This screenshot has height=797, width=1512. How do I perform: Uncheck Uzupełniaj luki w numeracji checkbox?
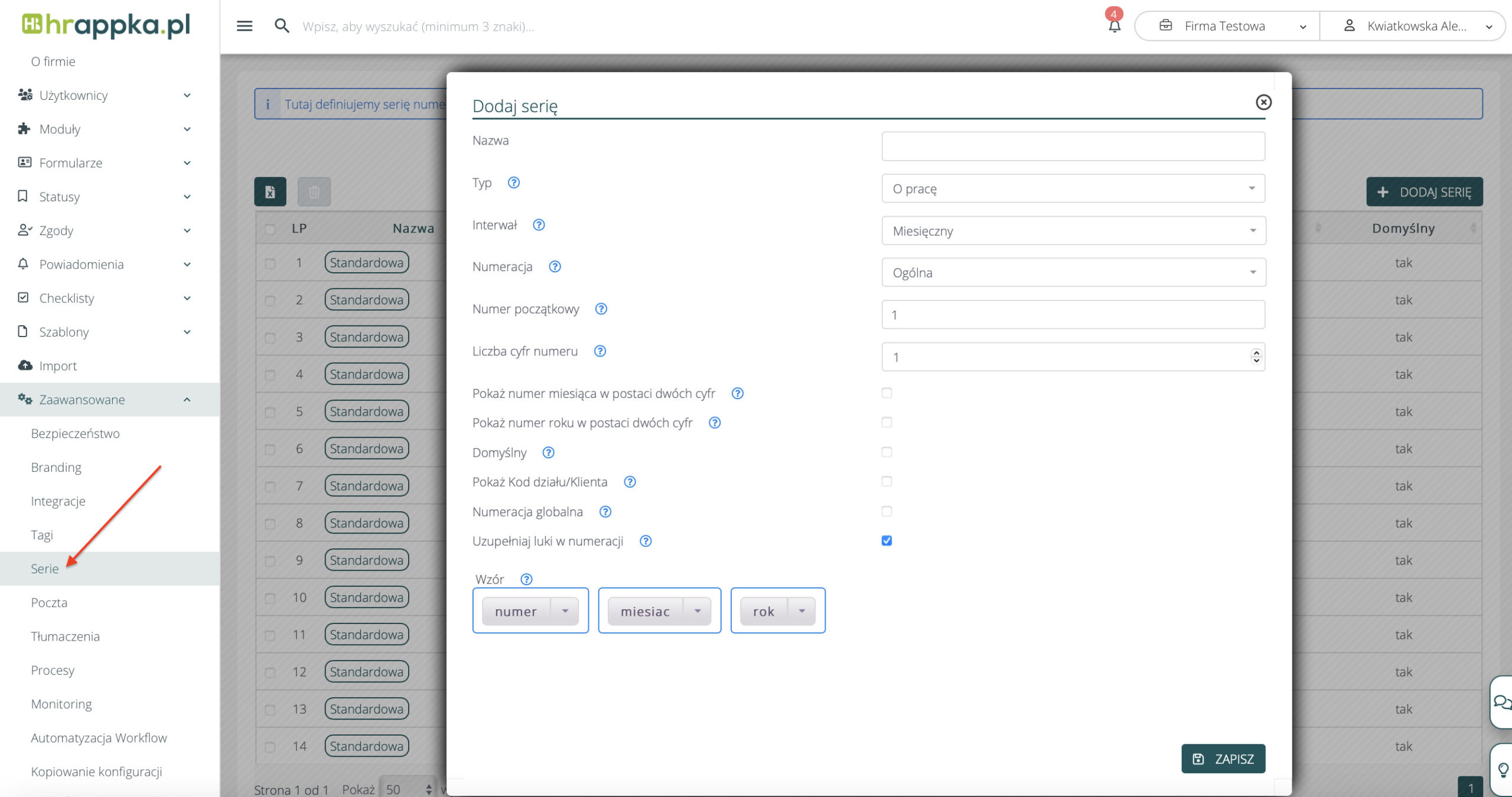point(887,541)
